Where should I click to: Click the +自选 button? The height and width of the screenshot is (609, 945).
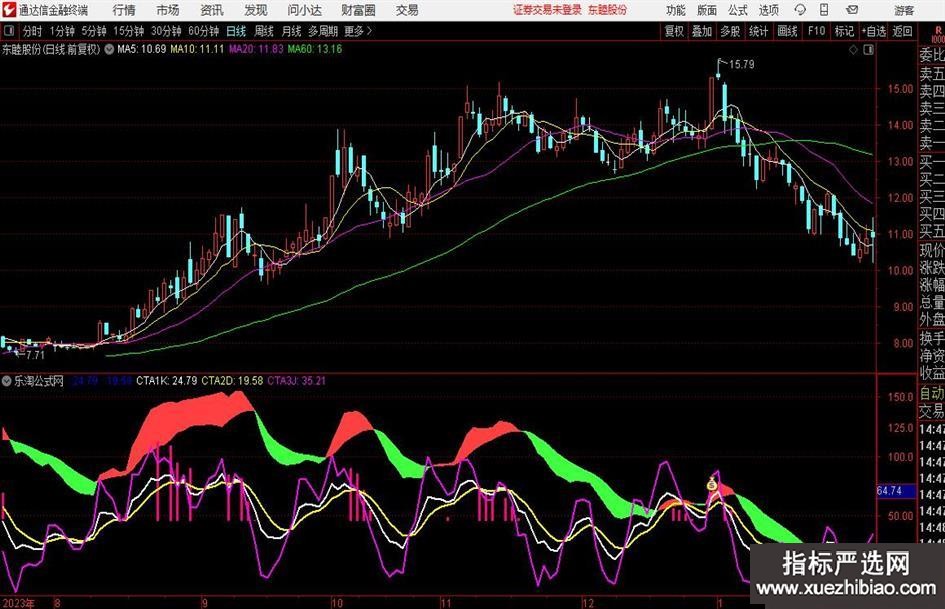pos(874,31)
